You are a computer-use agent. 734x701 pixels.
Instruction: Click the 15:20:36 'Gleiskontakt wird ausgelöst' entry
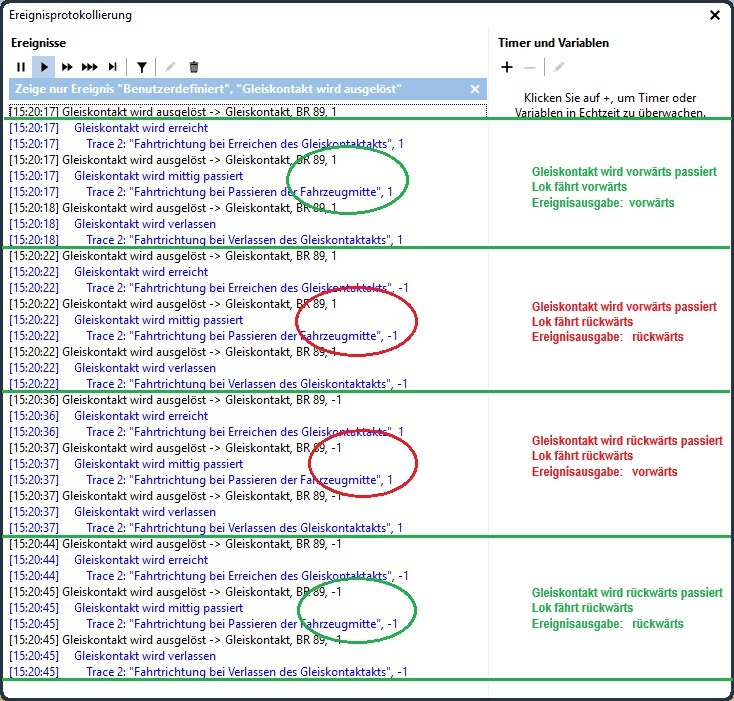[x=175, y=400]
